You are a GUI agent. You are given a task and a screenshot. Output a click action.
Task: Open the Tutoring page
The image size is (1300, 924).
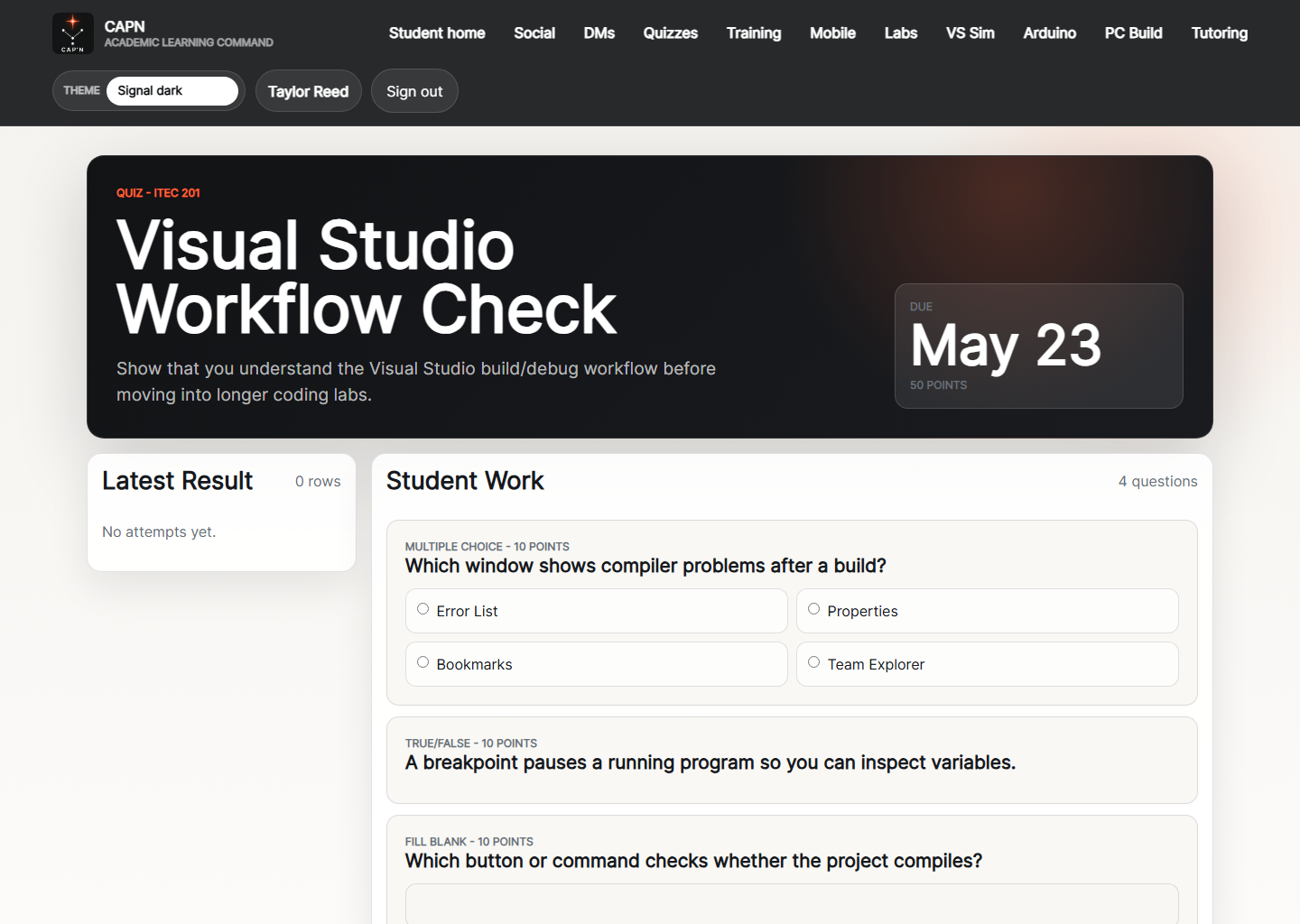pos(1220,33)
